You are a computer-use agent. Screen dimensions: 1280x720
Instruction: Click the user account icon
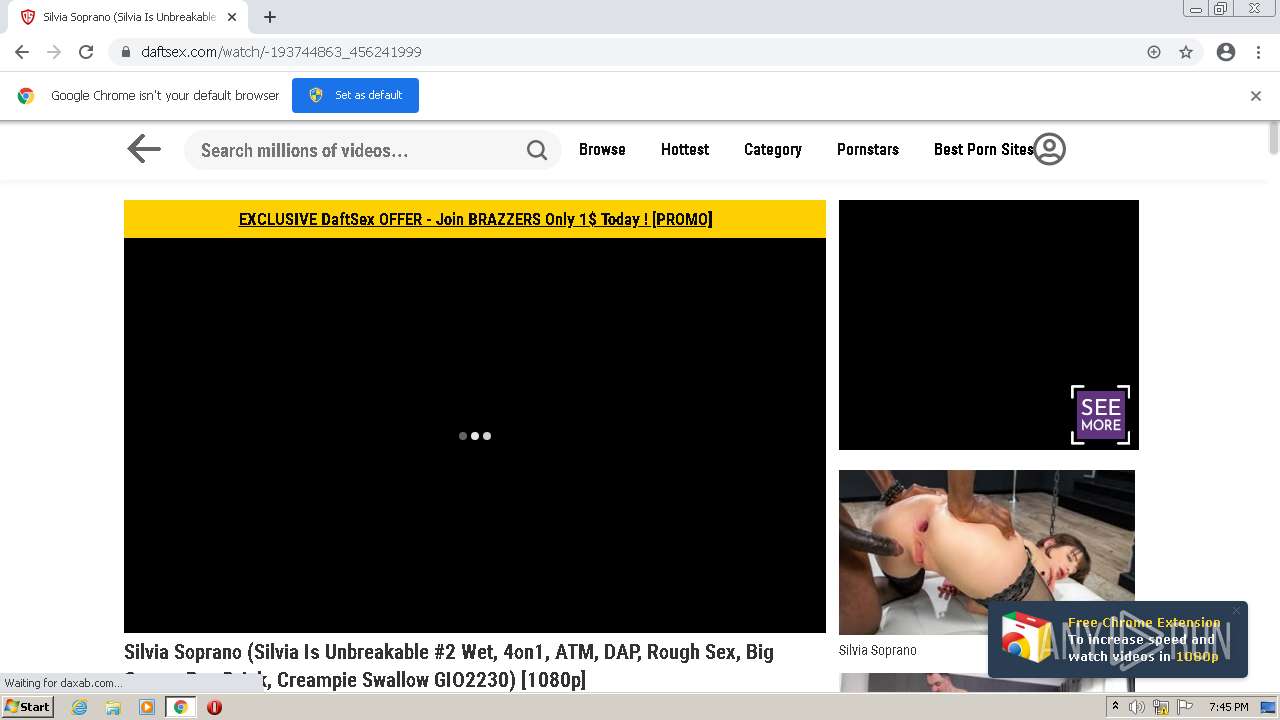click(x=1049, y=149)
